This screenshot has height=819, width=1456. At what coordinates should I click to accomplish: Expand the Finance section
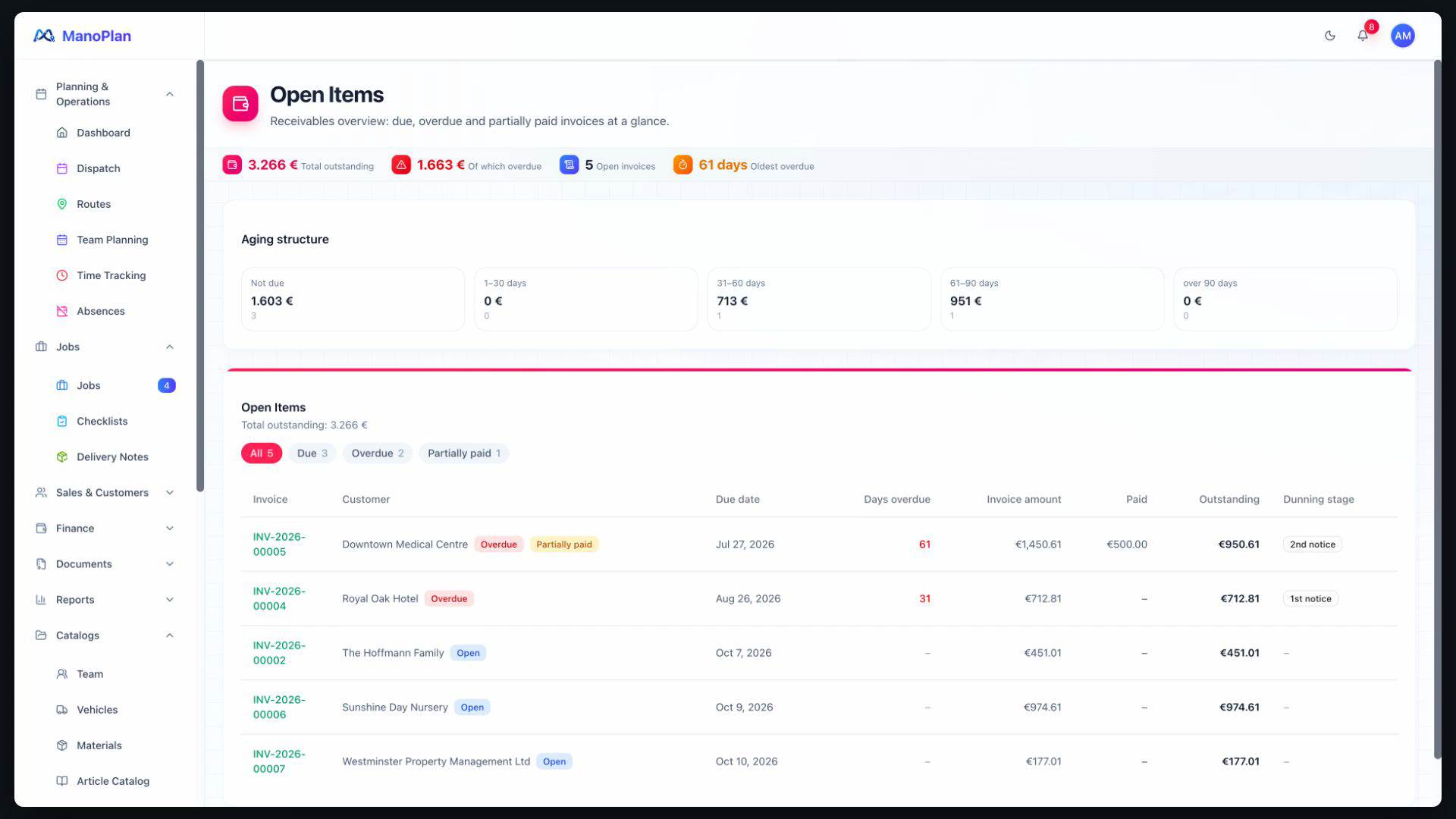click(170, 529)
